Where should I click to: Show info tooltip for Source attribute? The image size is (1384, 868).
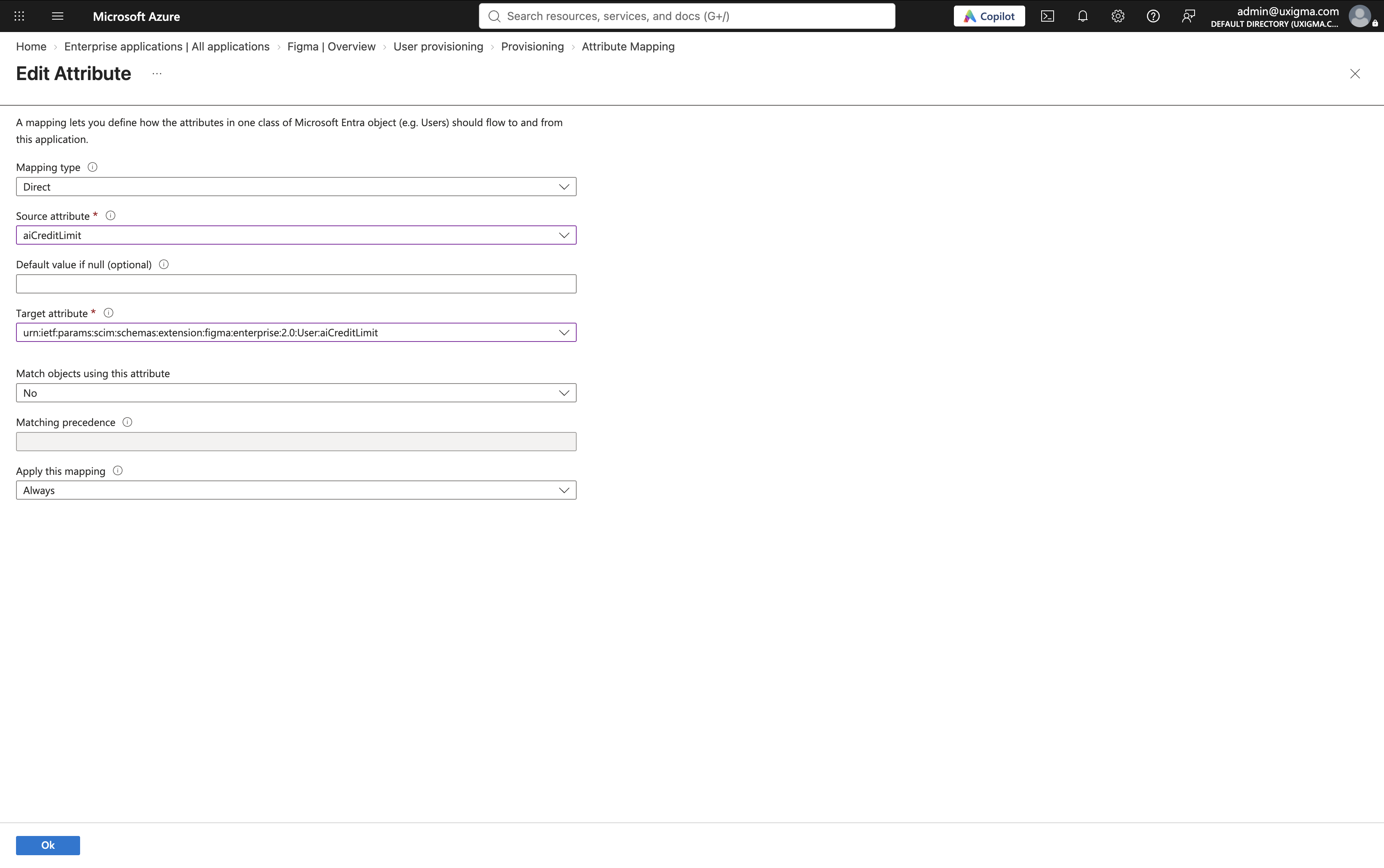coord(111,216)
